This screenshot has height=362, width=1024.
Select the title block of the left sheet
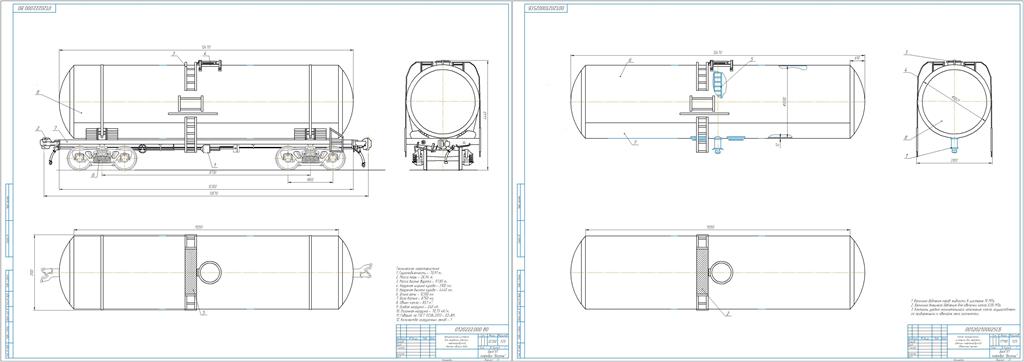[451, 341]
